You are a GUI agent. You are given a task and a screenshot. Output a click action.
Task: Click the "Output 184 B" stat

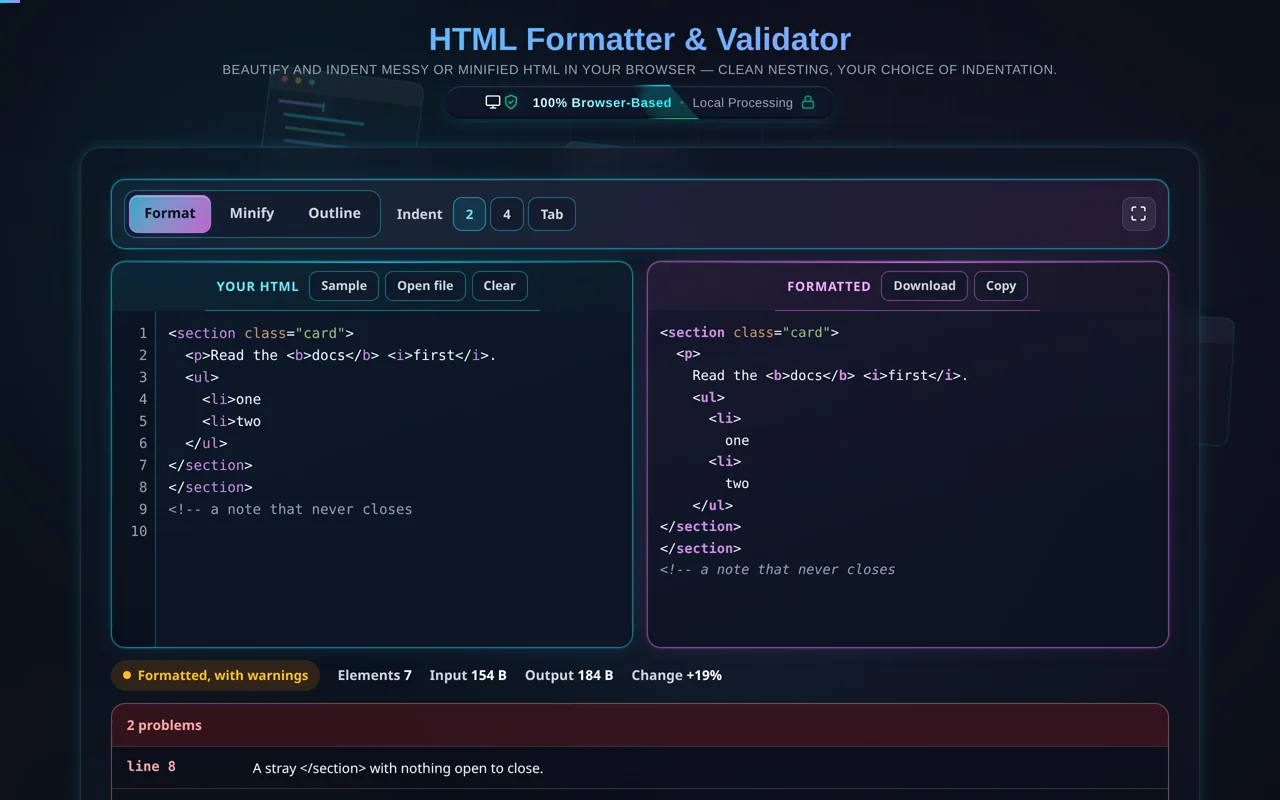[569, 675]
